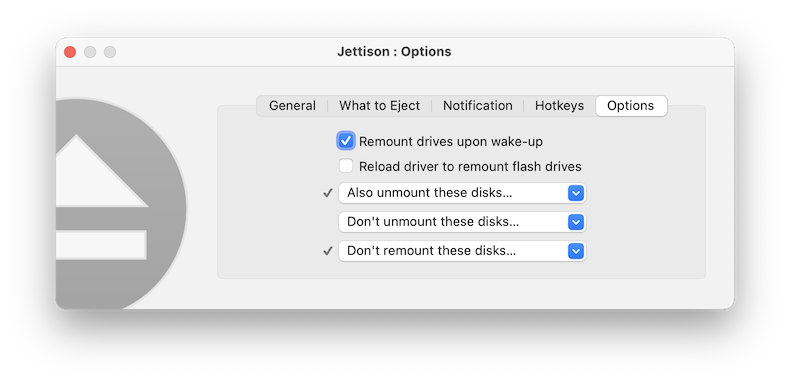Click checkmark beside Don't remount these disks
The image size is (790, 383).
328,251
